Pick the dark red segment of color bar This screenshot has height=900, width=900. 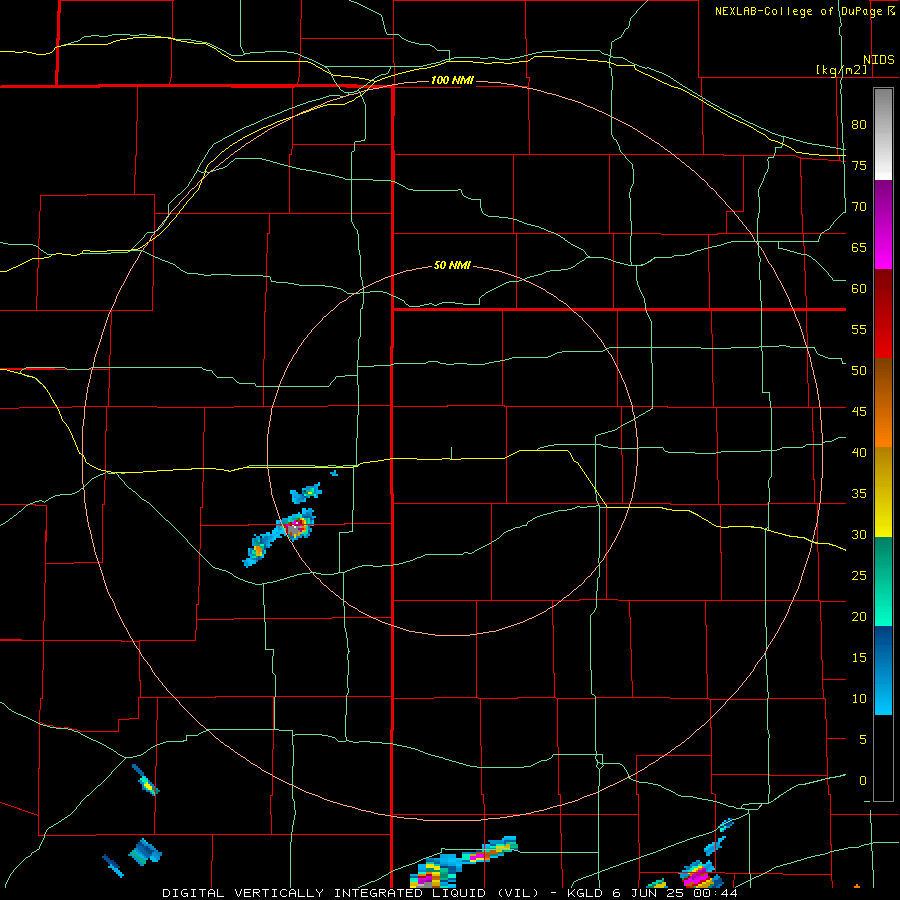pyautogui.click(x=883, y=313)
